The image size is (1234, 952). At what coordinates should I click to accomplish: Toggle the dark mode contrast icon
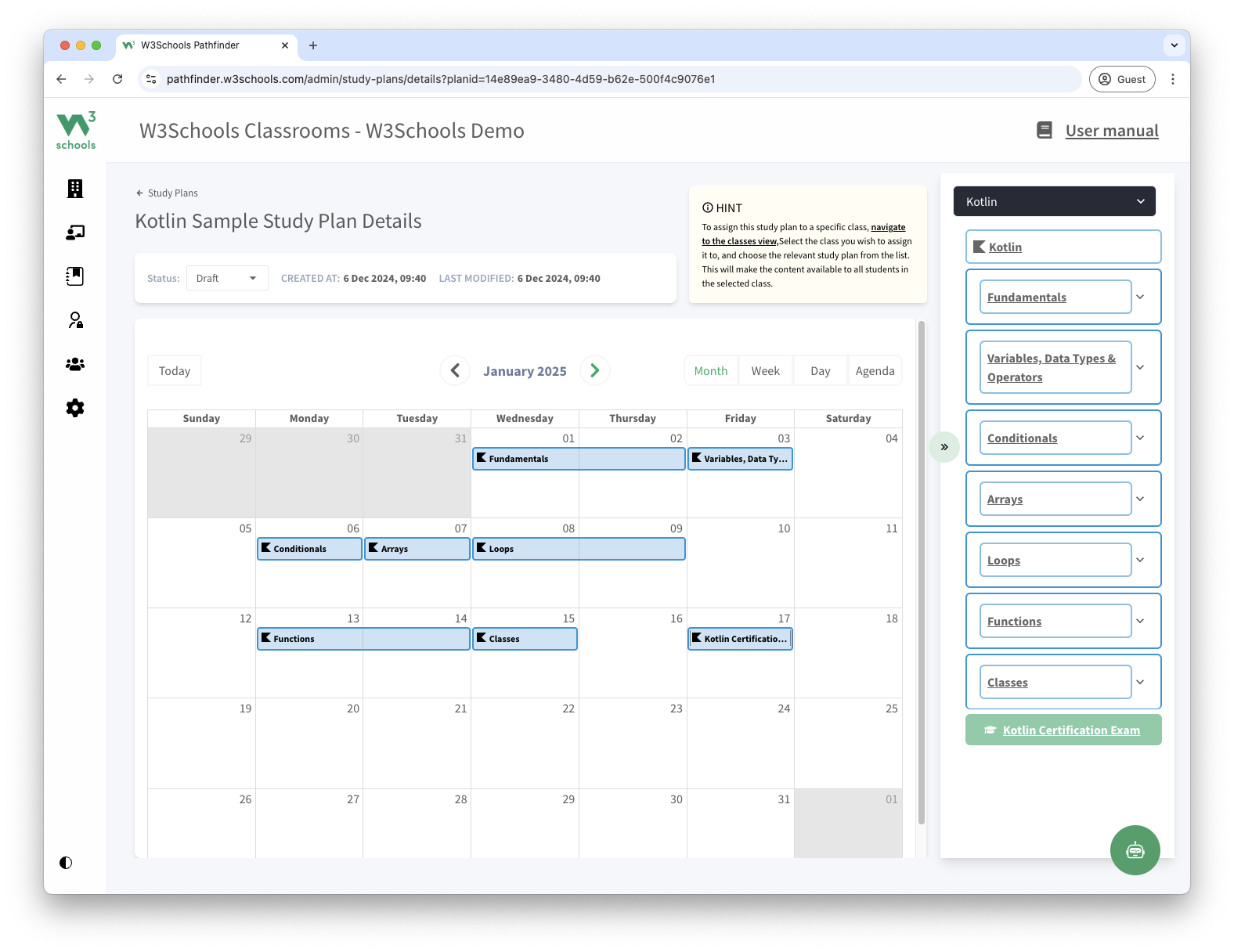tap(66, 863)
